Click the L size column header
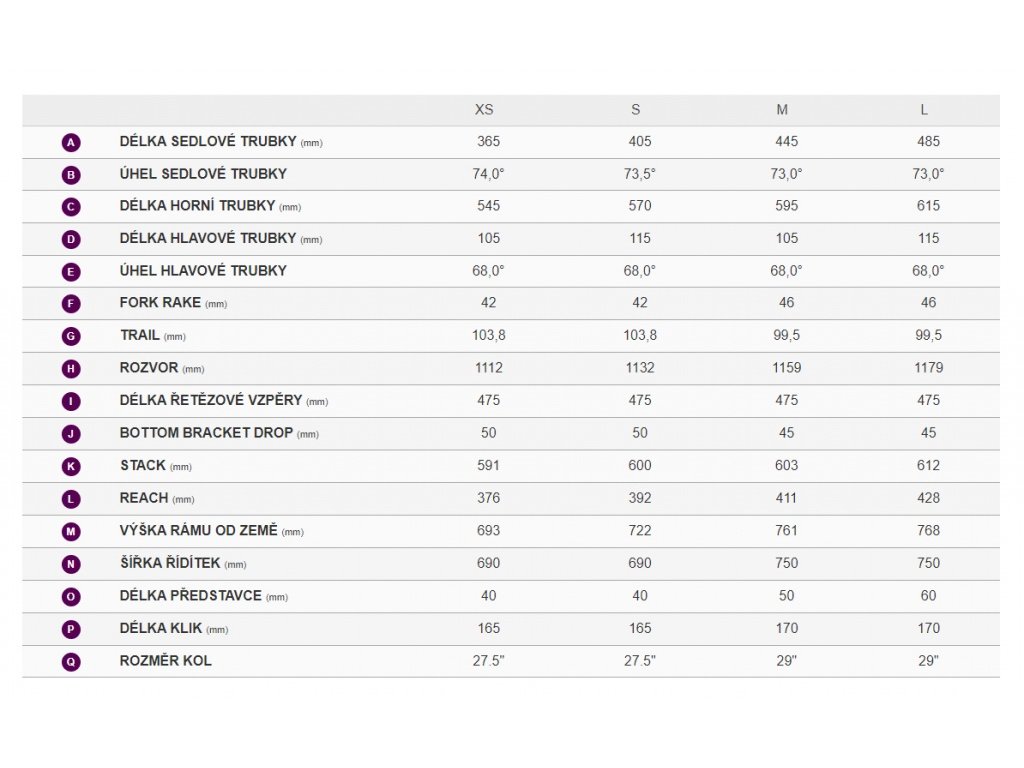Viewport: 1024px width, 768px height. pos(924,110)
